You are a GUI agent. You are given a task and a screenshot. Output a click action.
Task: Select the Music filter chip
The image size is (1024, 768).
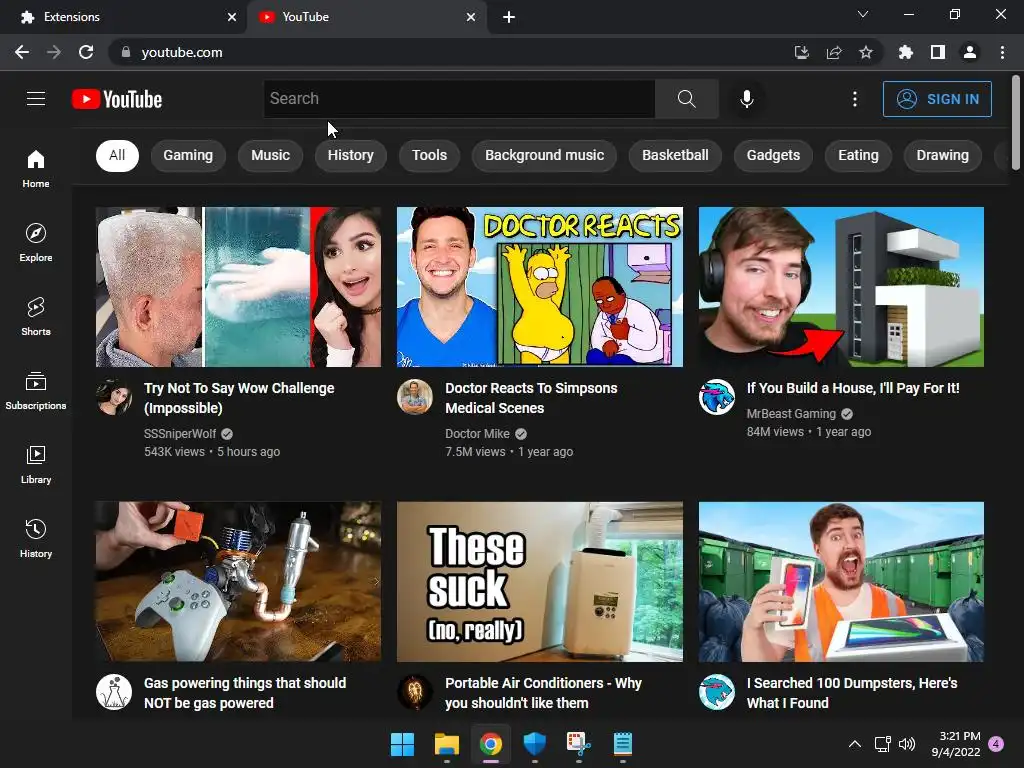point(270,155)
